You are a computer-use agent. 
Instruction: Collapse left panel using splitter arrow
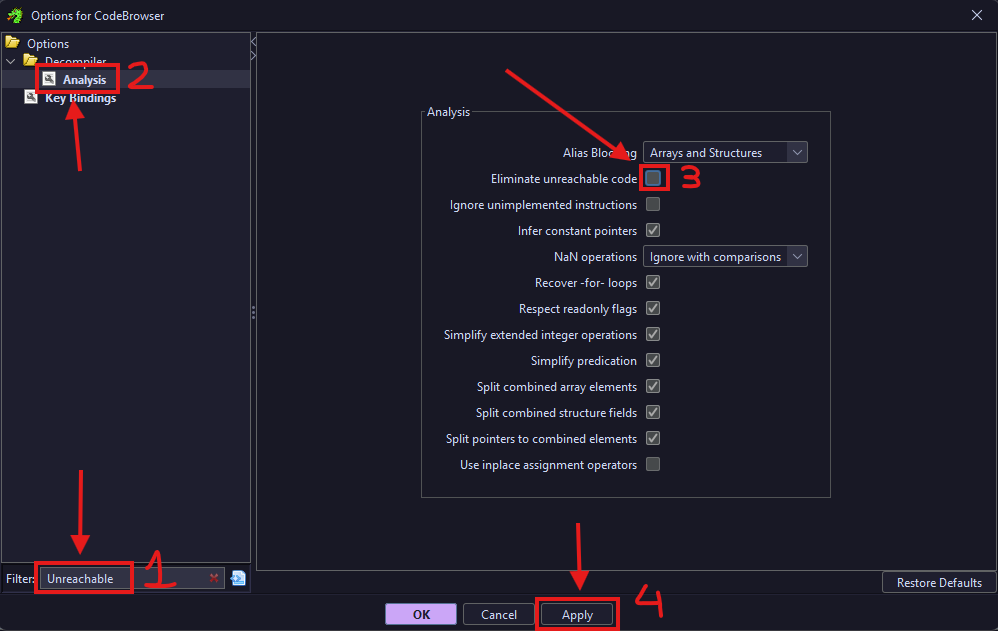point(253,42)
